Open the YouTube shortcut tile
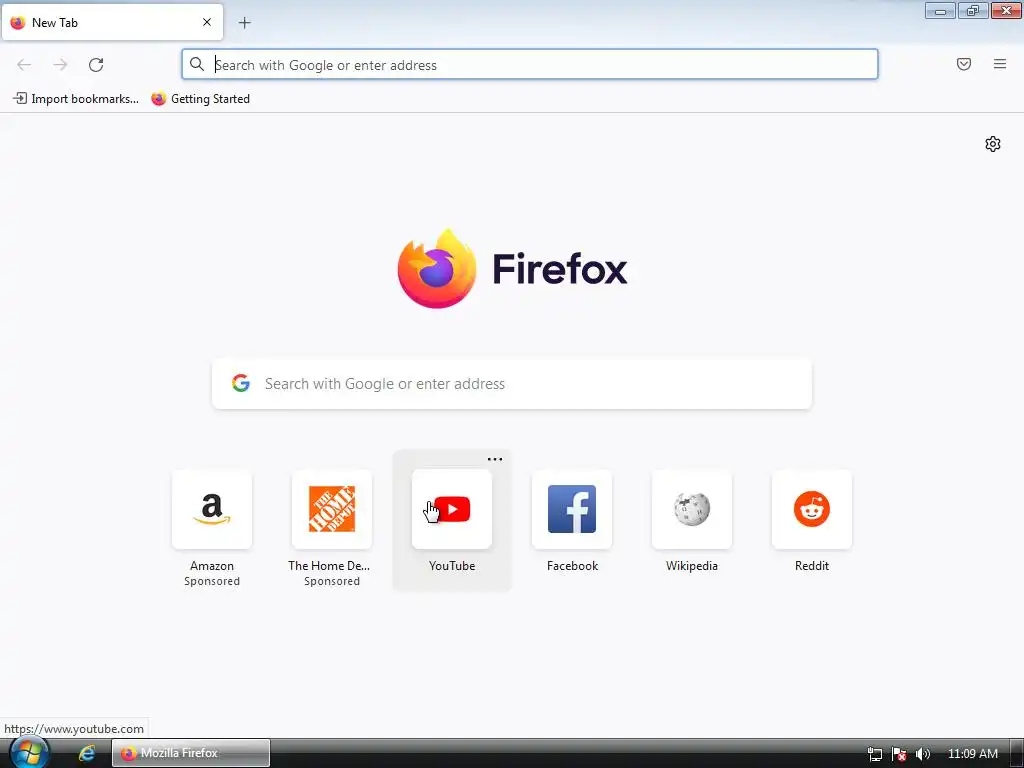Image resolution: width=1024 pixels, height=768 pixels. [x=452, y=509]
